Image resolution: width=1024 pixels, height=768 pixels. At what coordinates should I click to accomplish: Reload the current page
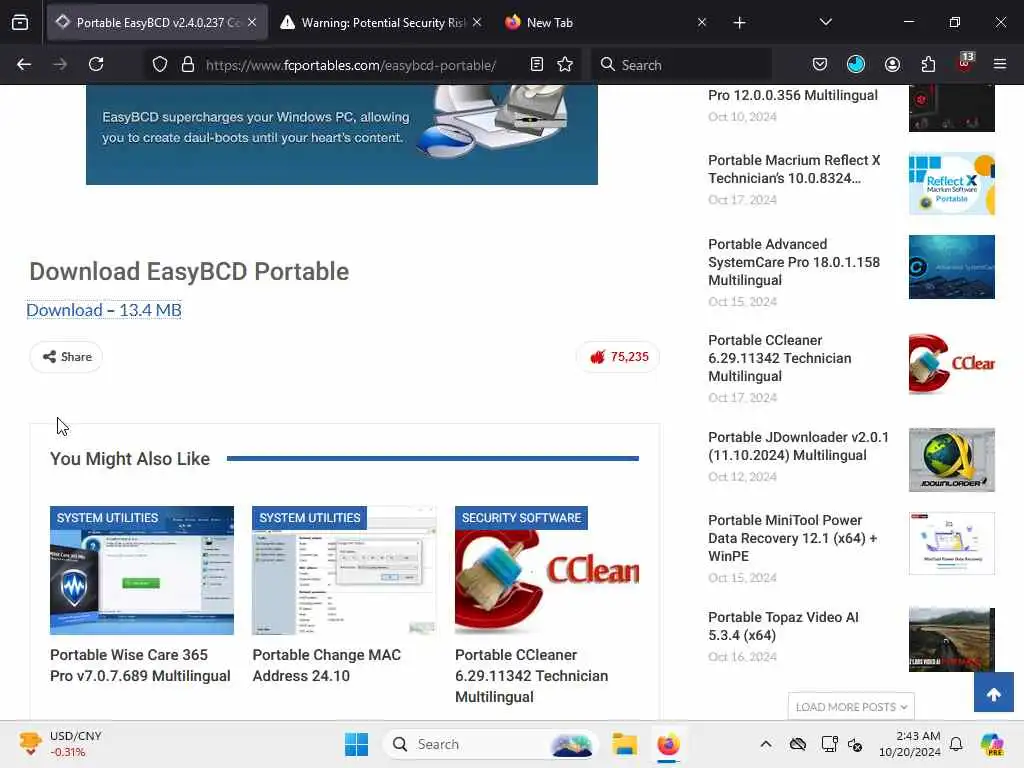pos(96,64)
